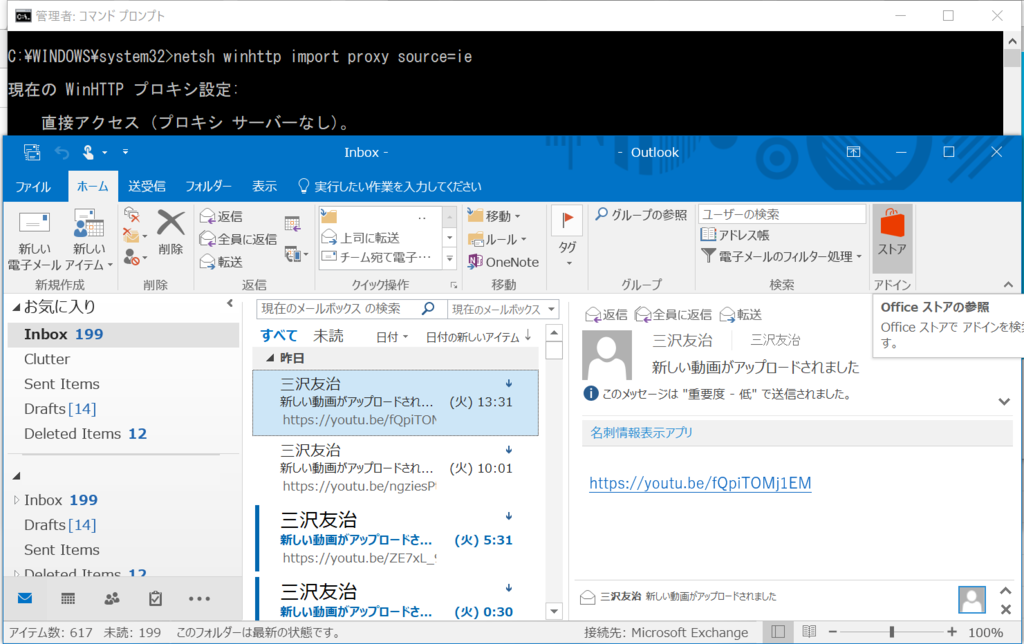
Task: Open 電子メールのフィルター処理 dropdown
Action: tap(782, 256)
